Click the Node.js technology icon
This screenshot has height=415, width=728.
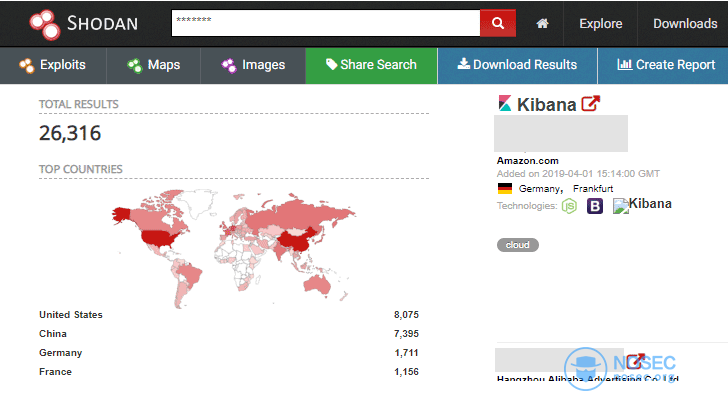(569, 206)
